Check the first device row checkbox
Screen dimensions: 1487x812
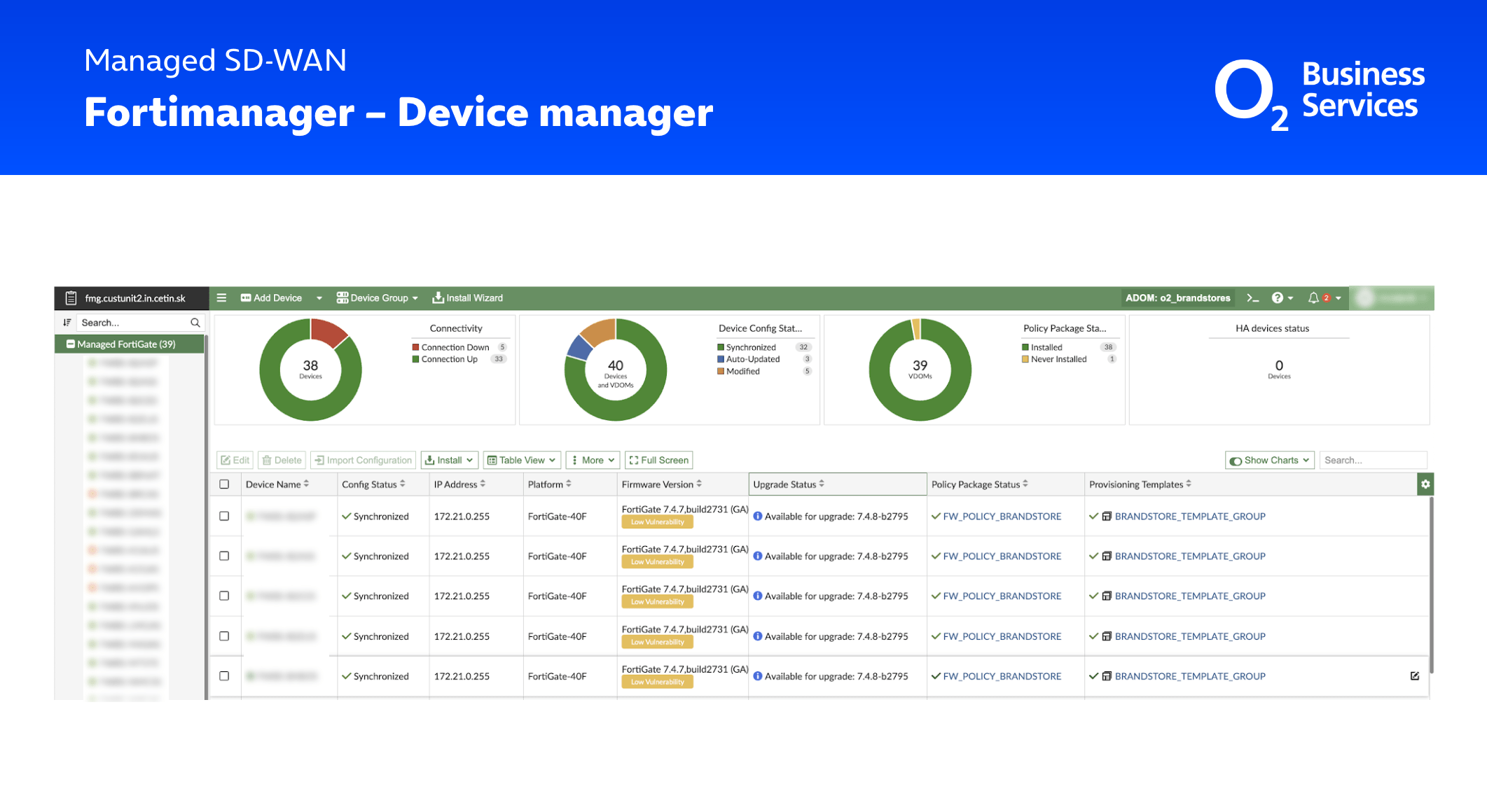click(x=224, y=517)
